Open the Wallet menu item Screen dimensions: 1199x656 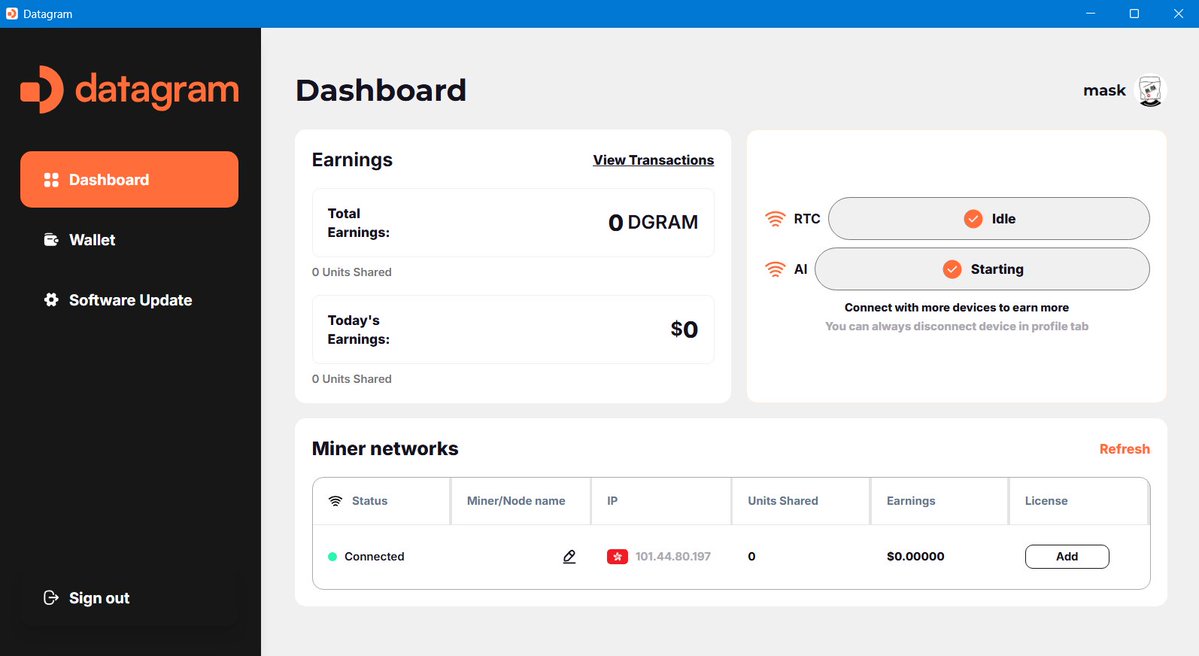(129, 240)
